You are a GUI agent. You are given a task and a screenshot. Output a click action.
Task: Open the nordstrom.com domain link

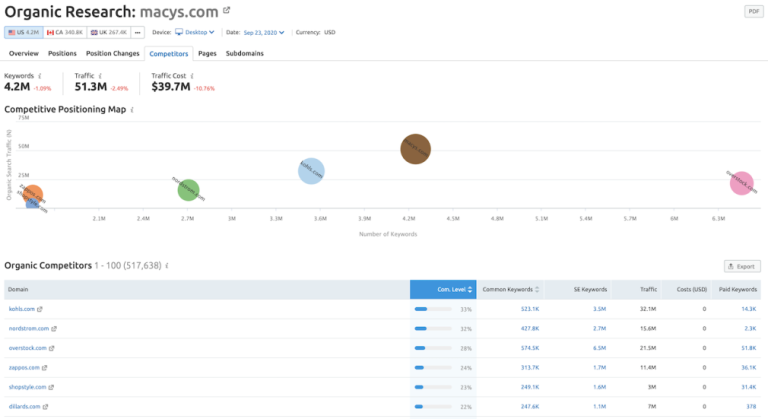(x=29, y=329)
